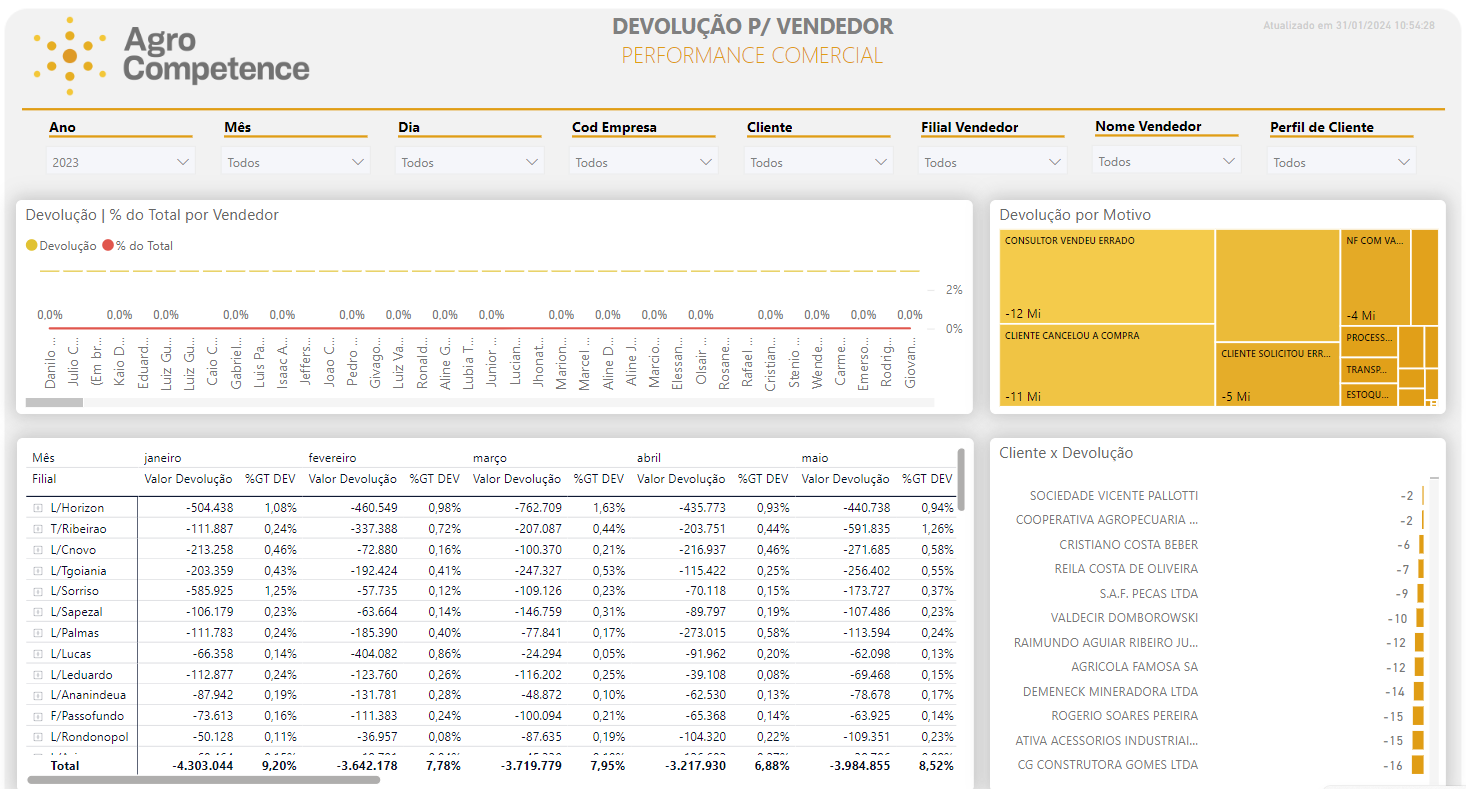Click the yellow Devolução legend marker
This screenshot has height=789, width=1466.
click(31, 245)
